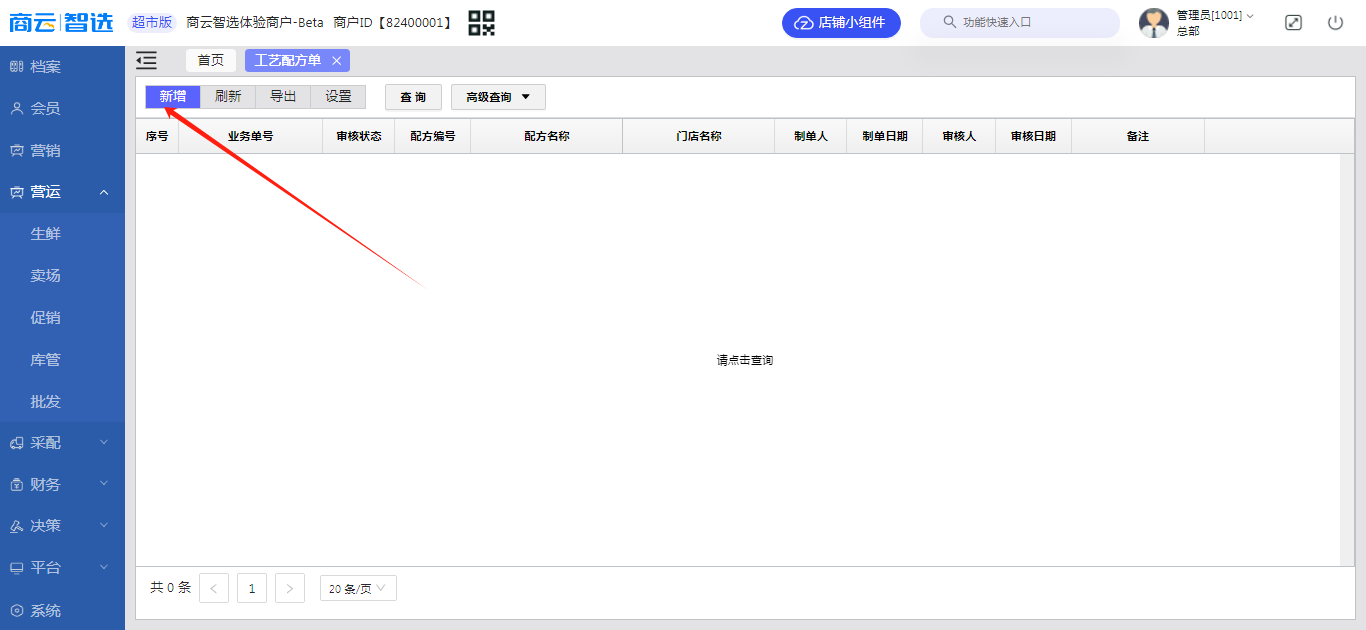The width and height of the screenshot is (1366, 630).
Task: Click the 请点击查询 placeholder text
Action: pyautogui.click(x=745, y=360)
